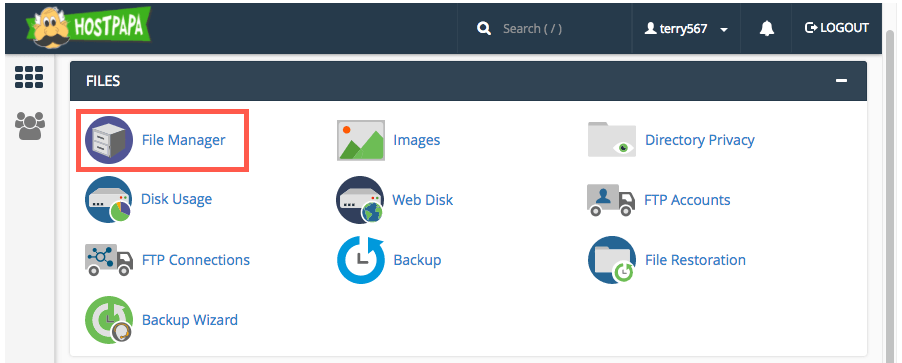The height and width of the screenshot is (363, 902).
Task: Open the Directory Privacy link
Action: click(700, 140)
